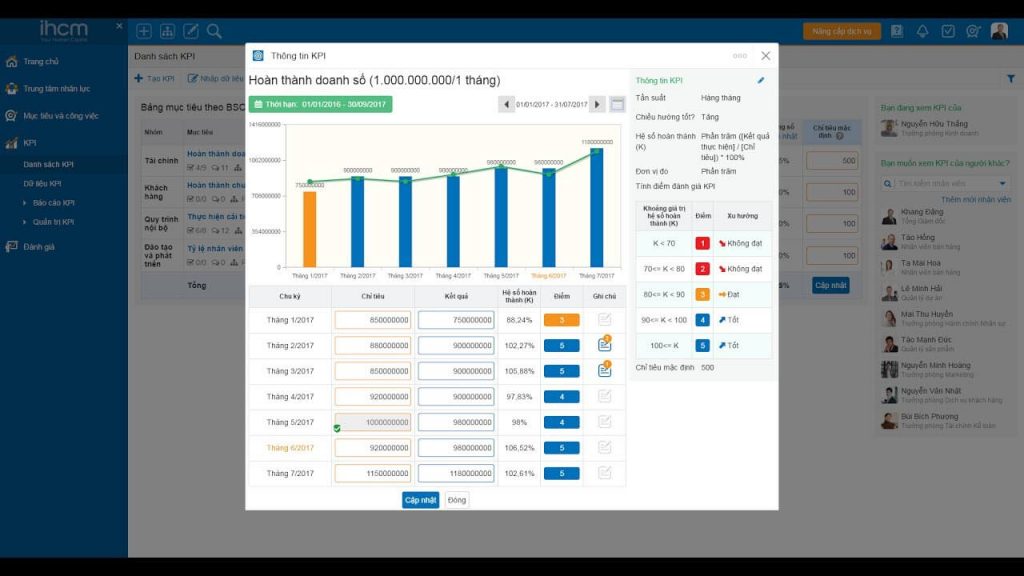Click the Tháng 7/2017 chart bar

[x=596, y=208]
